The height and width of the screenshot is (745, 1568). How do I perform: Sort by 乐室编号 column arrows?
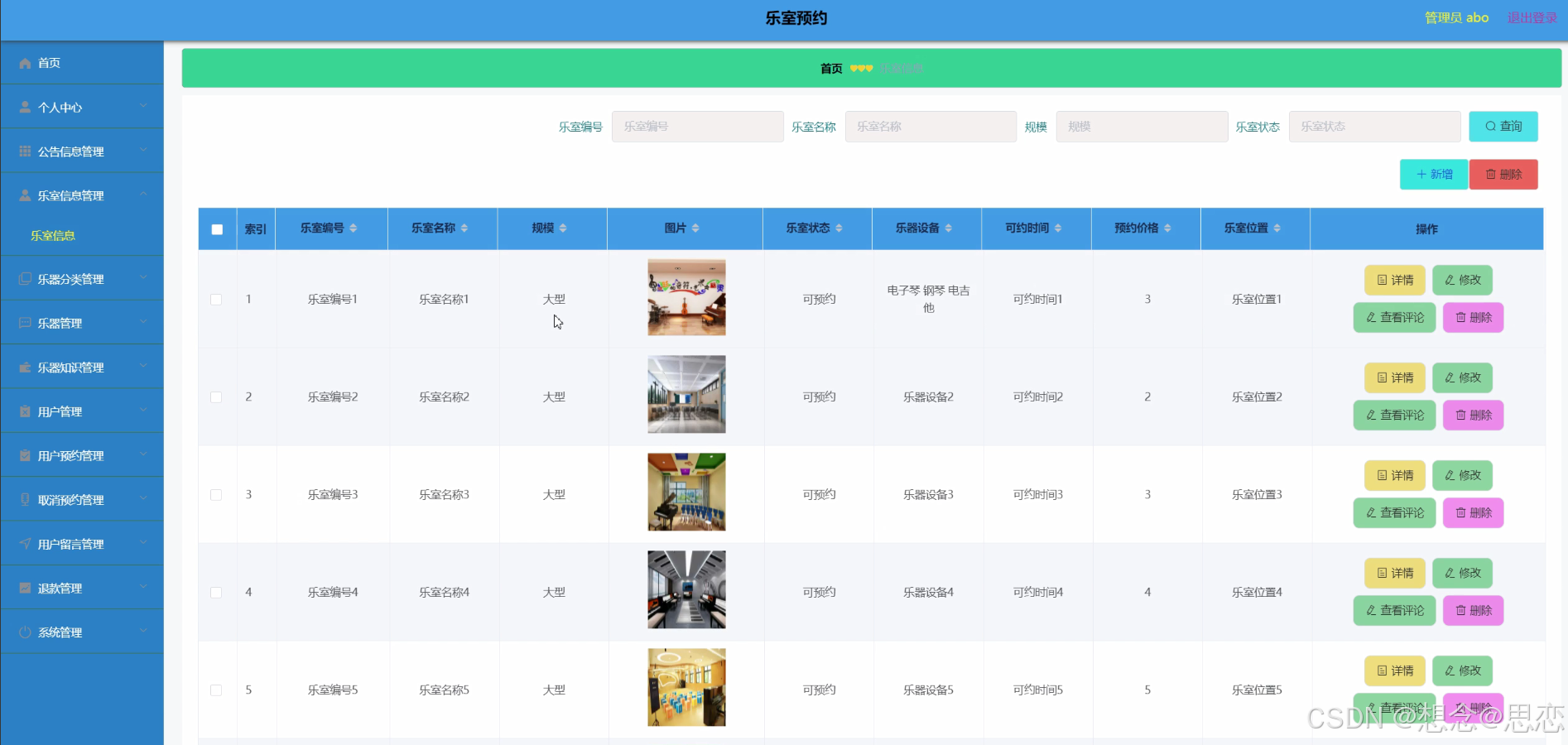pos(354,228)
